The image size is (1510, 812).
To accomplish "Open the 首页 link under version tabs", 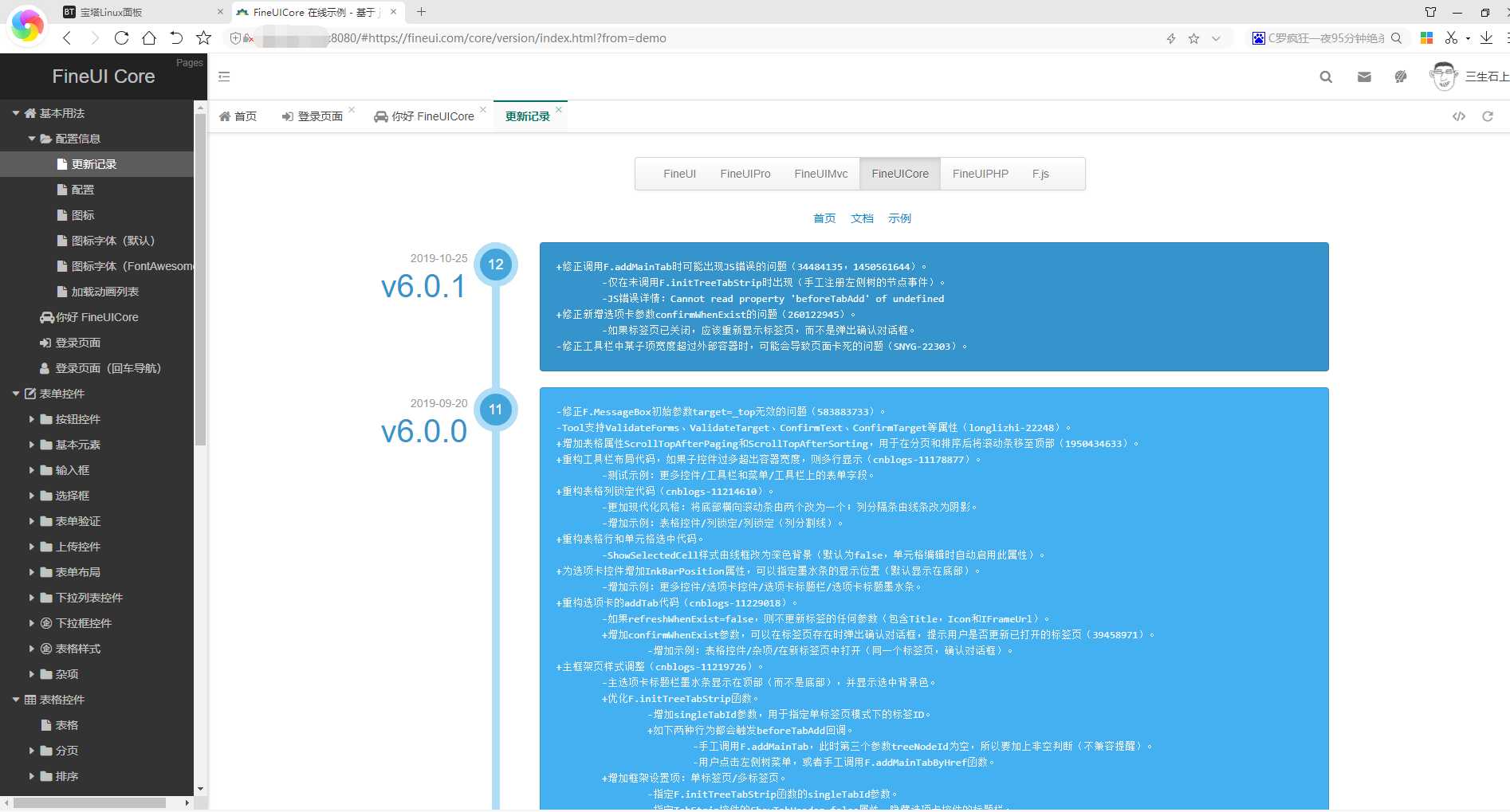I will [x=824, y=218].
